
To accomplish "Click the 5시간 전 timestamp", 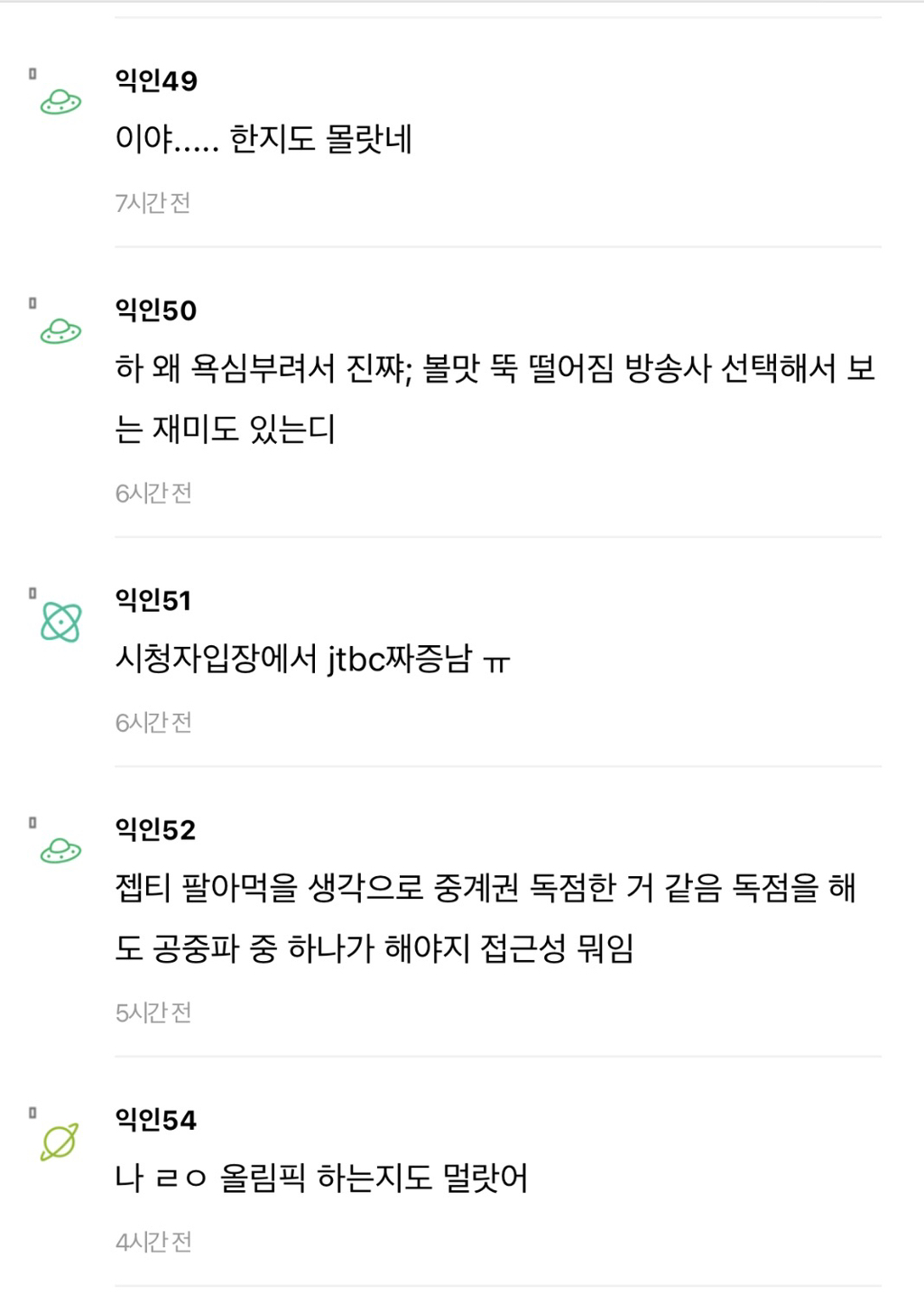I will (x=153, y=1012).
